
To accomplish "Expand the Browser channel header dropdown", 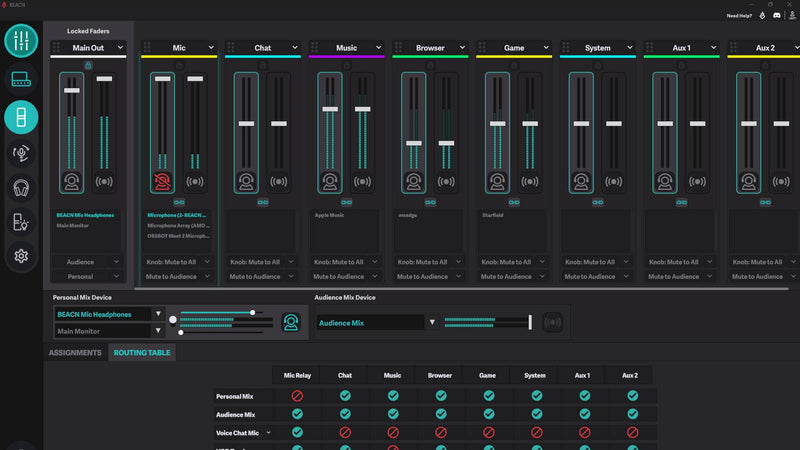I will [x=462, y=47].
